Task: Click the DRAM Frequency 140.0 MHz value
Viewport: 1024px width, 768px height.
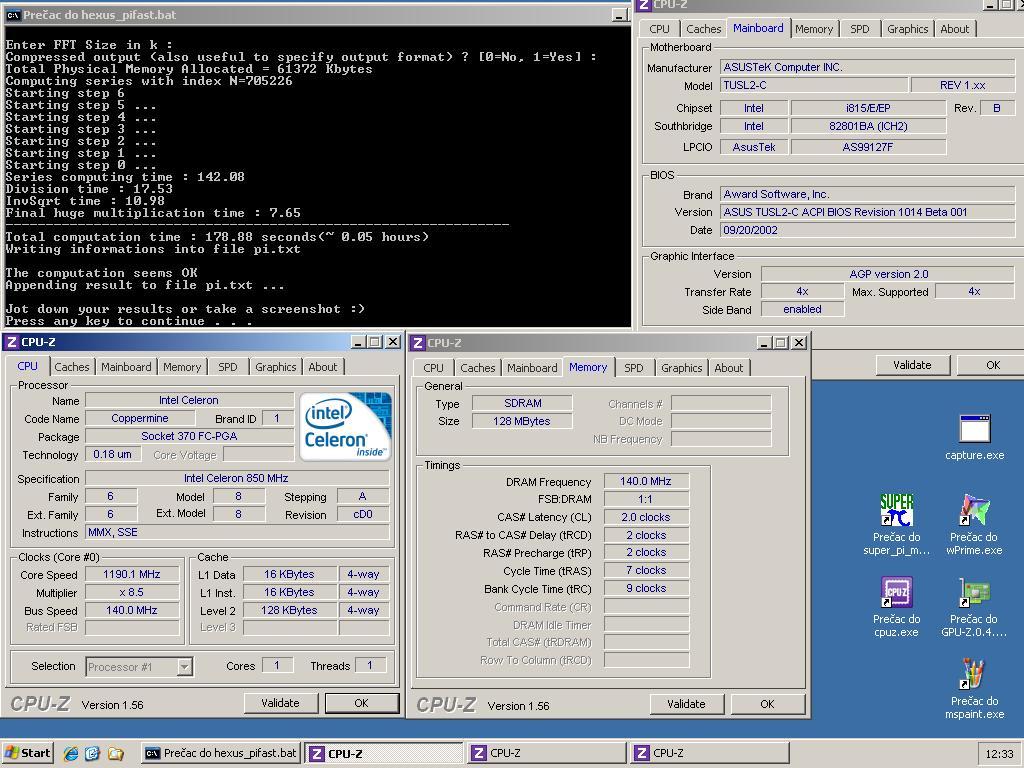Action: (646, 481)
